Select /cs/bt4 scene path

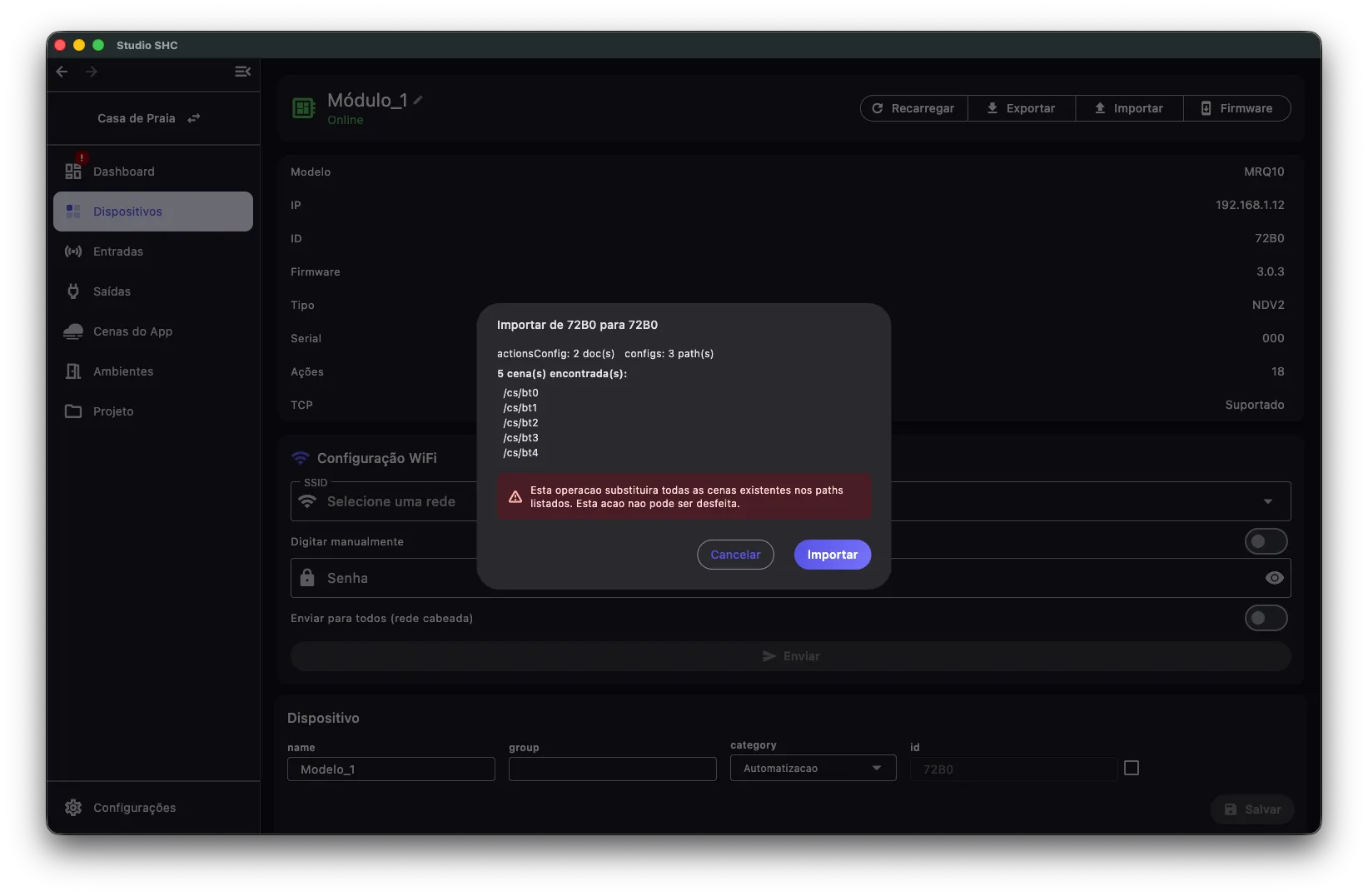521,453
